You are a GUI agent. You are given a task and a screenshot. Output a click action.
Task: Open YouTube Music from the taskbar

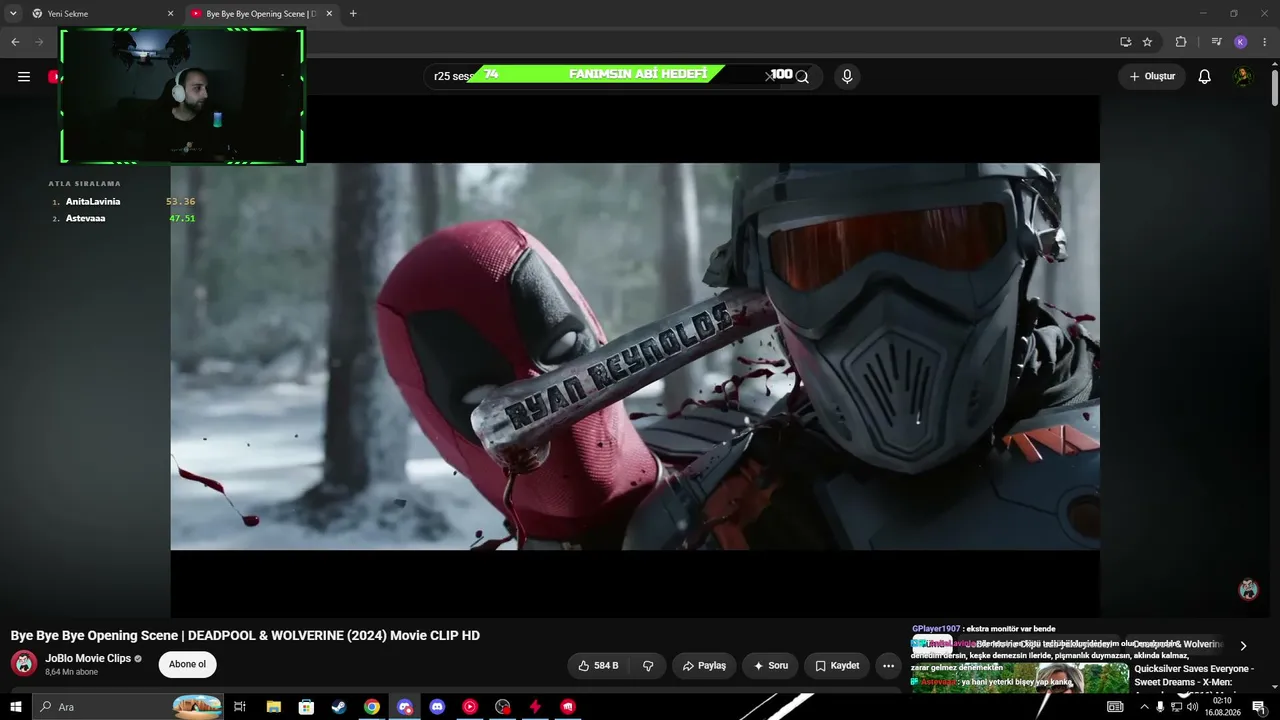pos(470,707)
